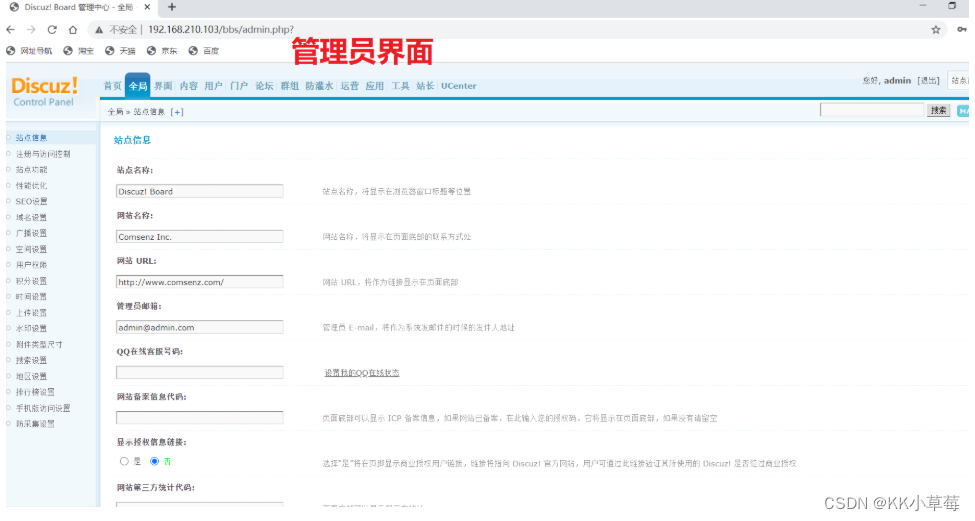The image size is (975, 521).
Task: Click the 网站 URL input field
Action: click(x=200, y=282)
